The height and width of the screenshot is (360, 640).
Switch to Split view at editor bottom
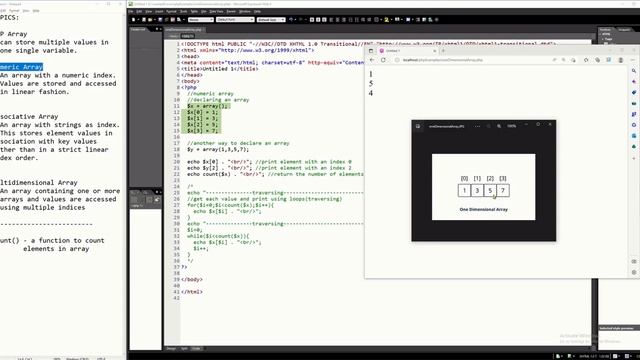184,349
